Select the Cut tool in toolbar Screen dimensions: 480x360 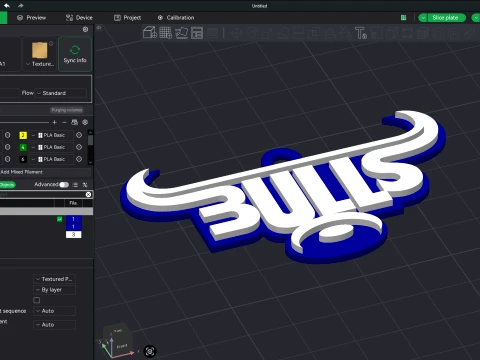[298, 33]
